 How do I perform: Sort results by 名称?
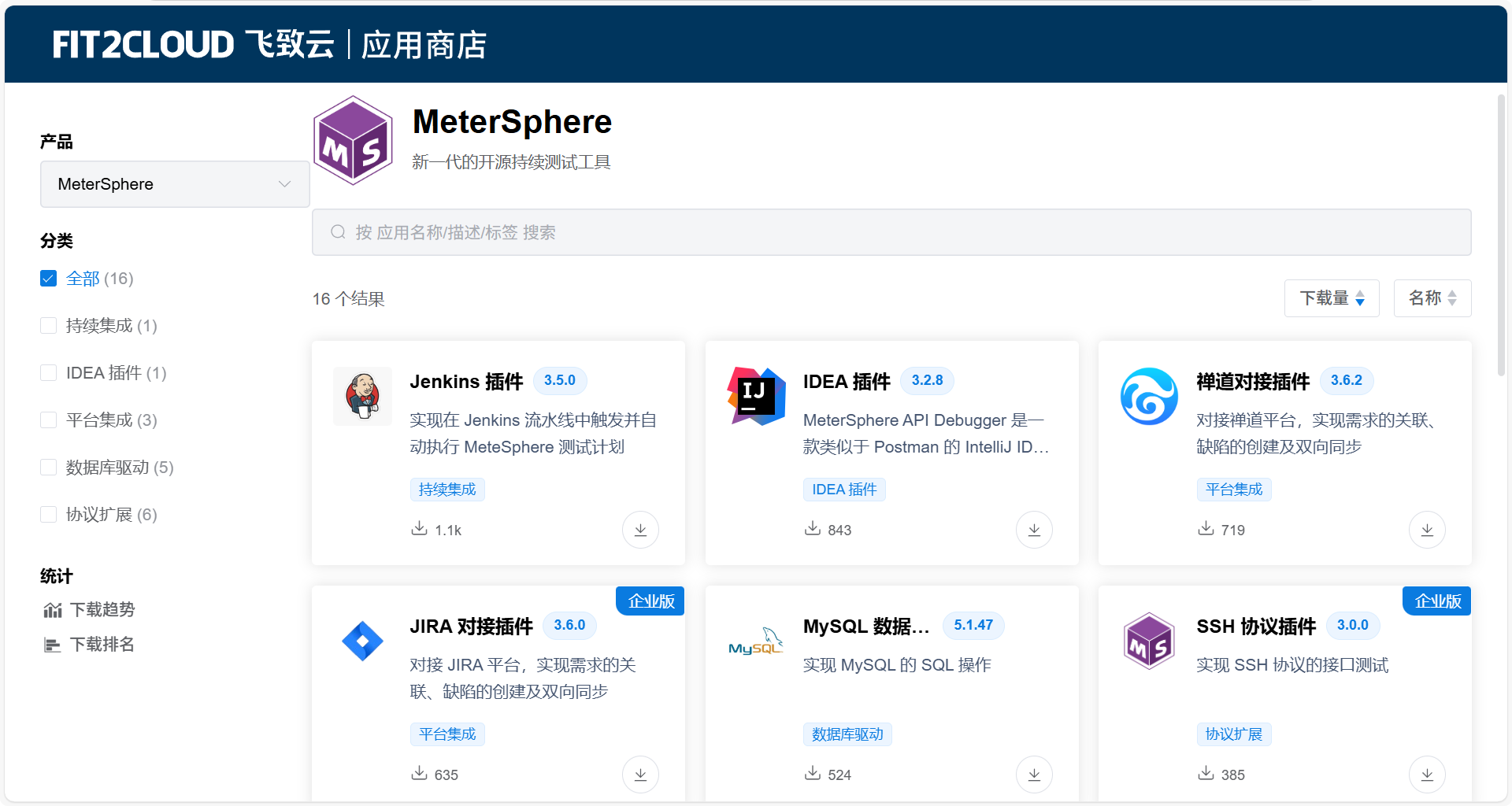click(1432, 298)
